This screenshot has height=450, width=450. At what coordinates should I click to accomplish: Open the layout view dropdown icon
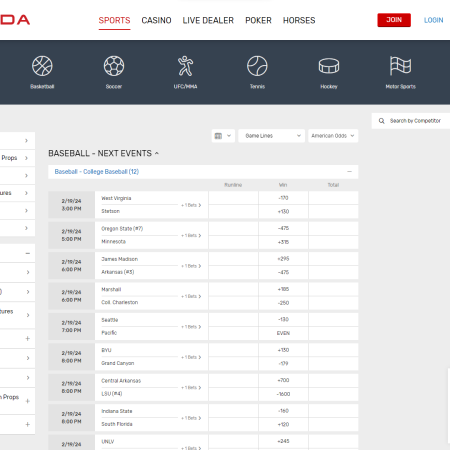tap(223, 136)
